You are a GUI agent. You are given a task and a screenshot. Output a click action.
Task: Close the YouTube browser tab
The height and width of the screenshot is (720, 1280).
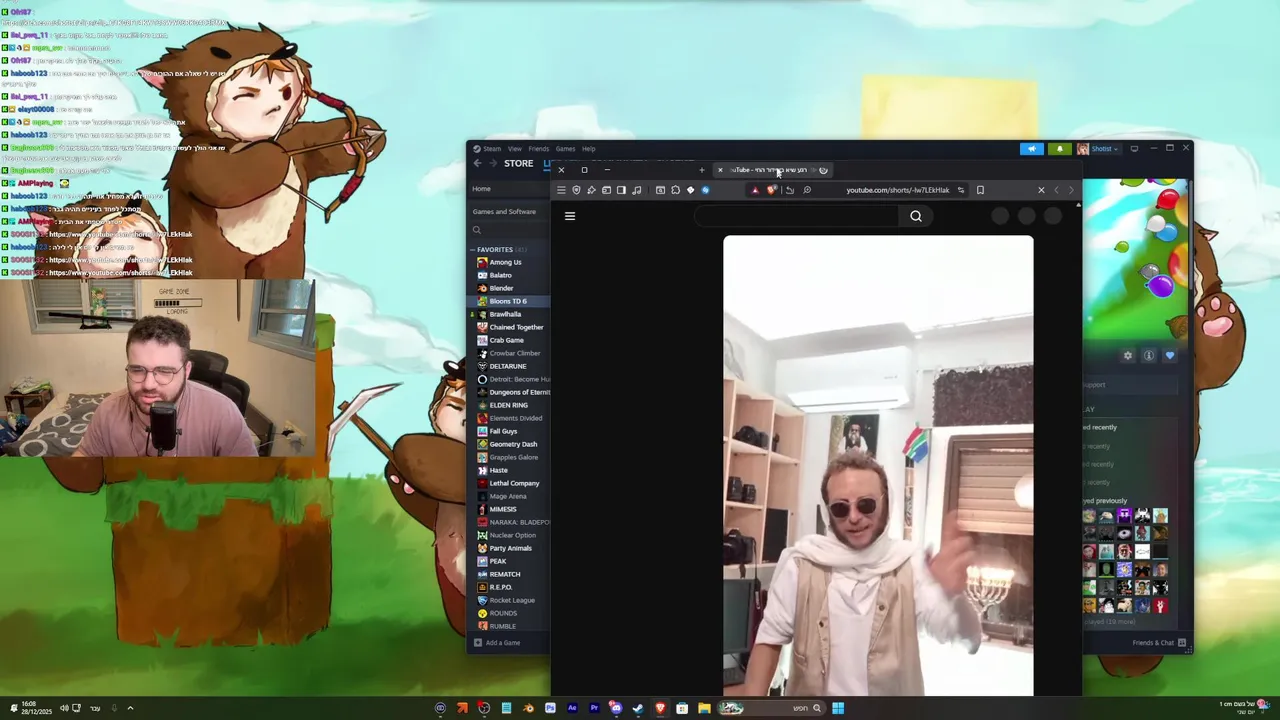[x=720, y=170]
